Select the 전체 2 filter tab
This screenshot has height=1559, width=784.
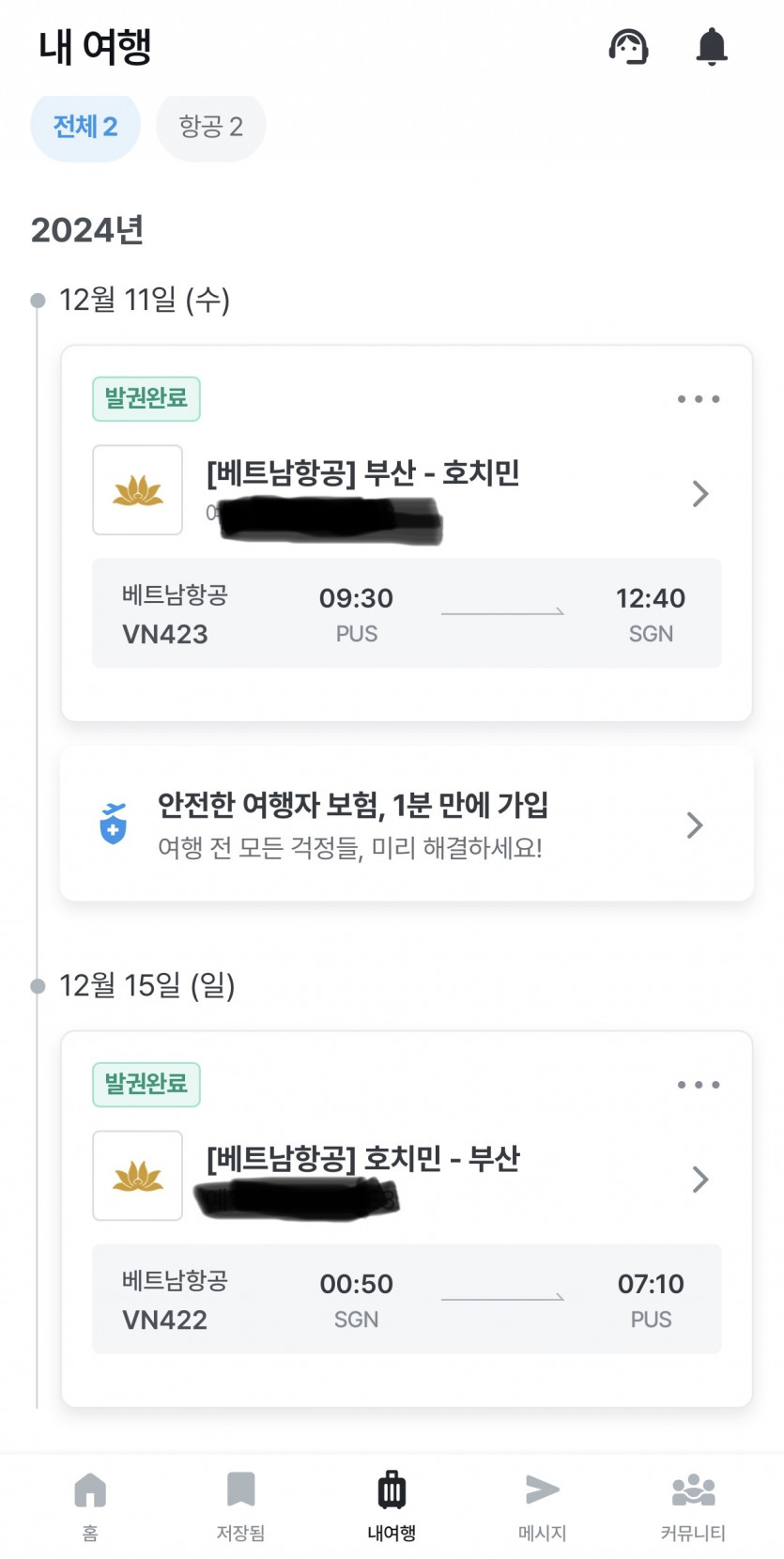[x=85, y=127]
